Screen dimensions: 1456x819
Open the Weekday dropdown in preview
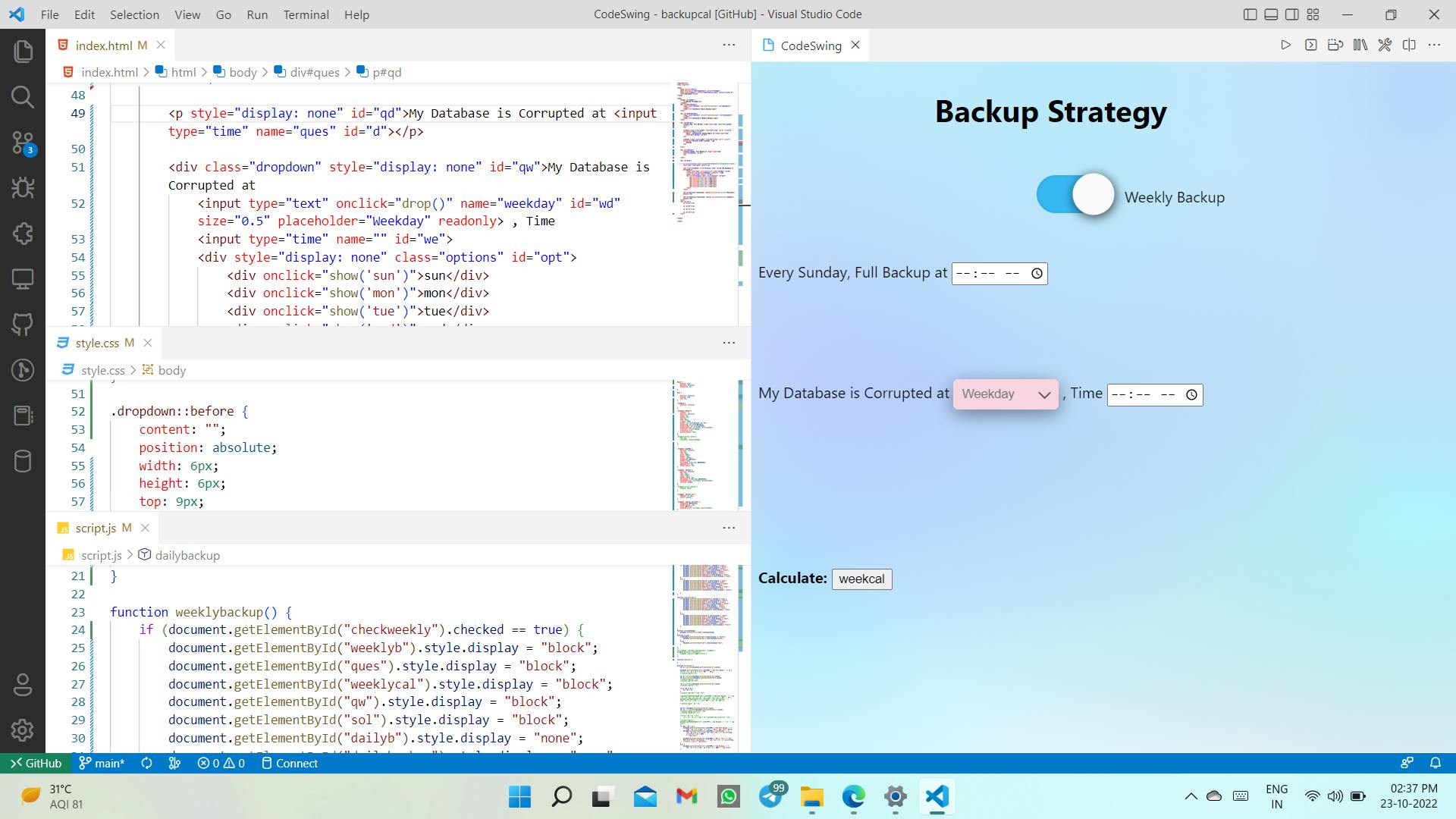pyautogui.click(x=1006, y=394)
